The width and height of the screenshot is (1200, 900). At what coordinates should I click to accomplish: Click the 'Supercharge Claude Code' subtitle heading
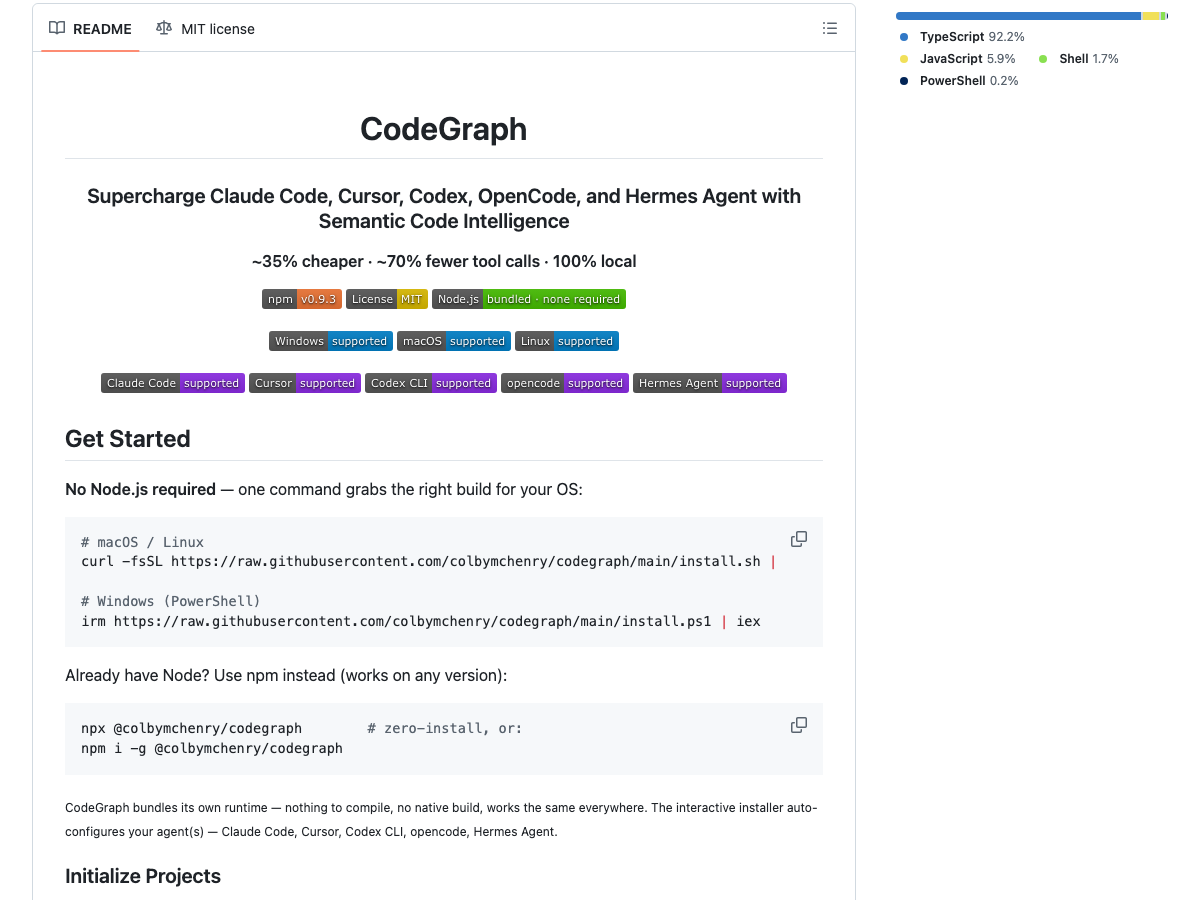pos(444,208)
